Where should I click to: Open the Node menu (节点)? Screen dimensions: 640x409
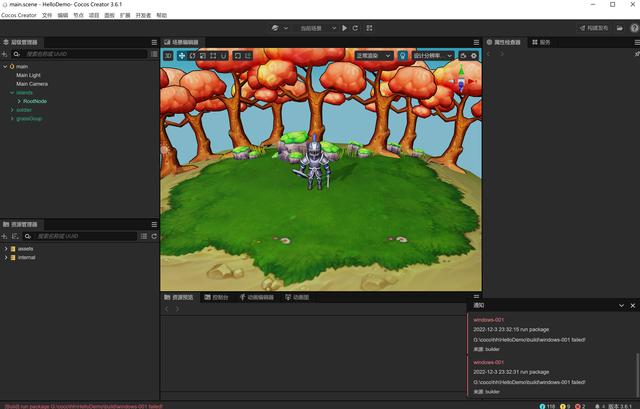78,15
